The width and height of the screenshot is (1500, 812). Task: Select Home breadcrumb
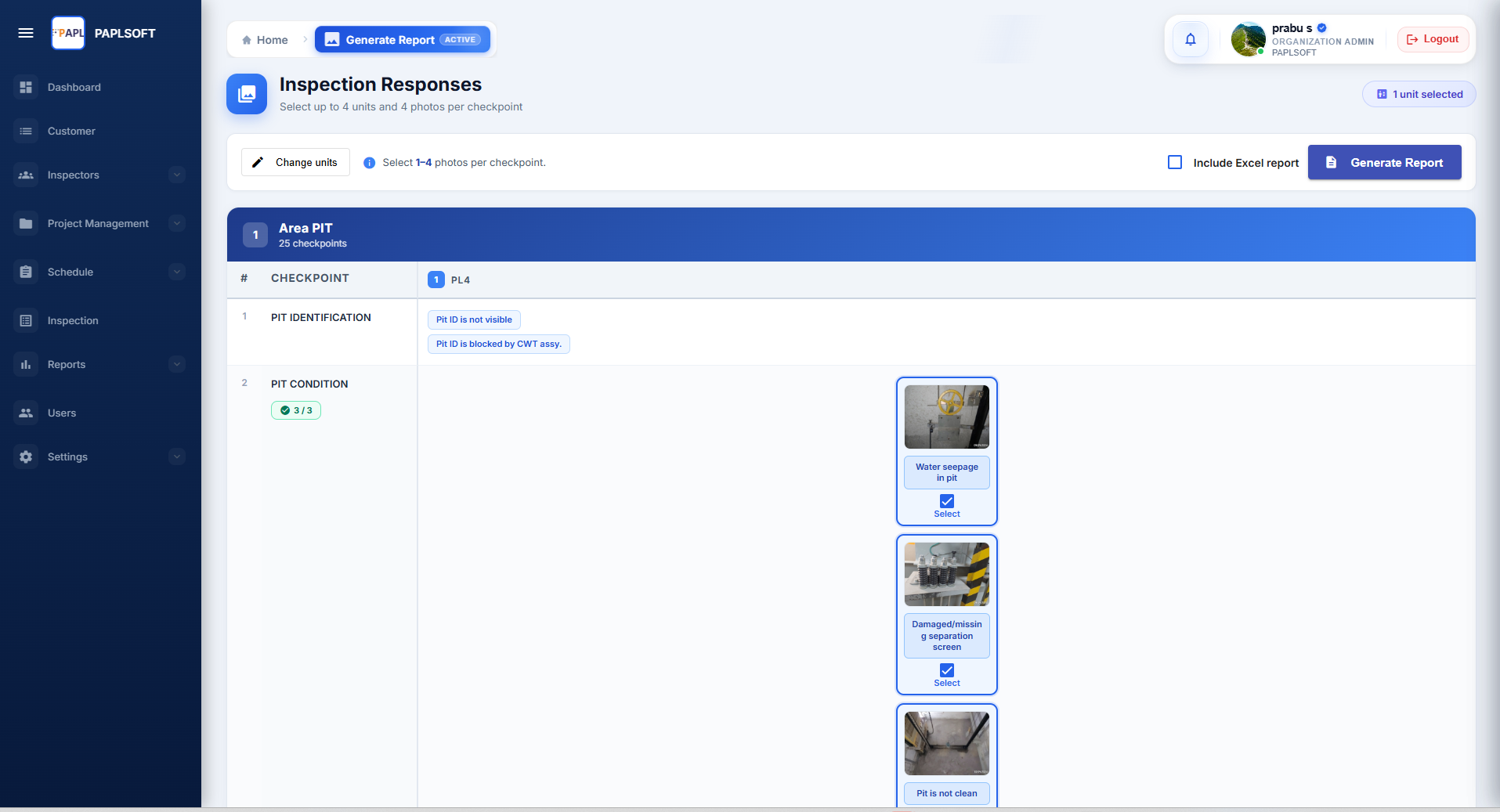tap(265, 40)
